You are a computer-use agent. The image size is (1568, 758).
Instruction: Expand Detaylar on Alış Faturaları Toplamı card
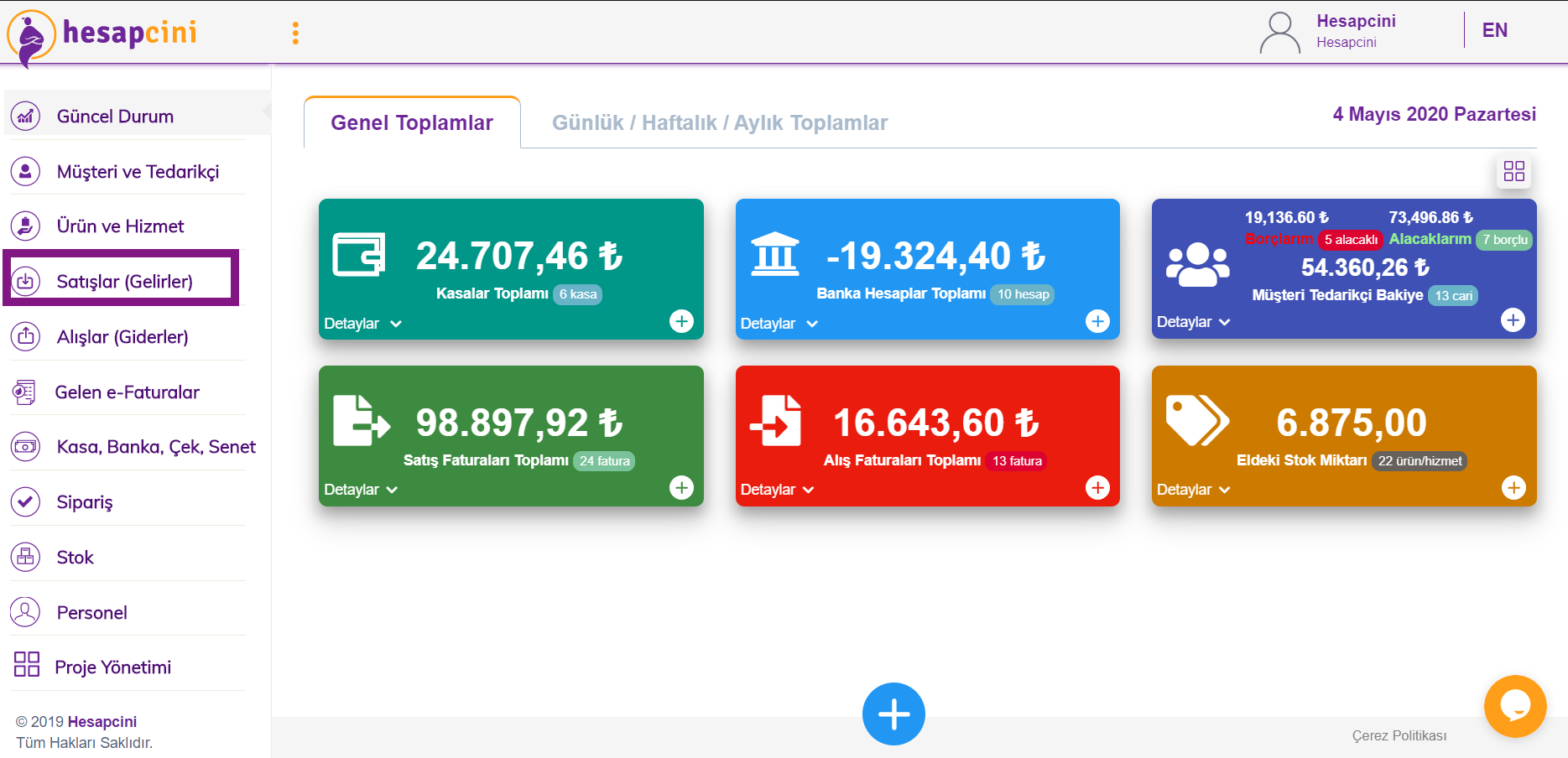[x=777, y=489]
